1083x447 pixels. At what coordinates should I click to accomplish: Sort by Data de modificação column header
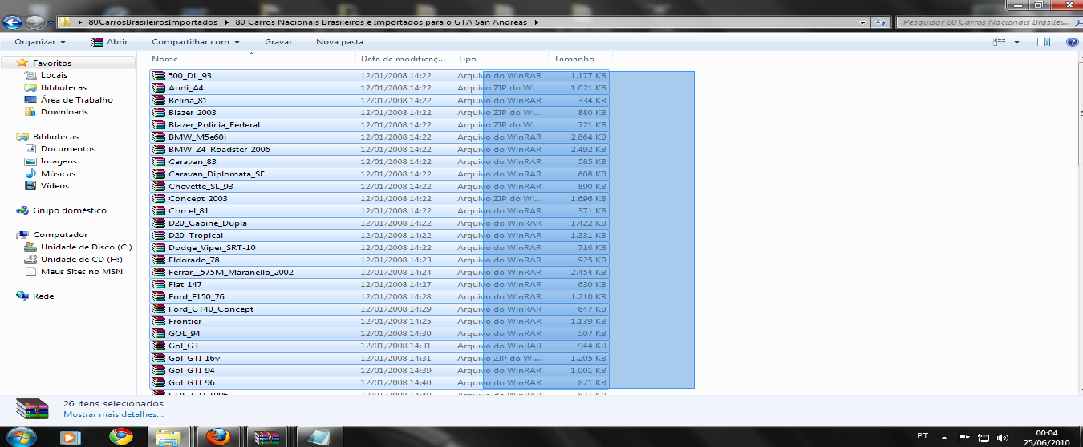point(405,59)
